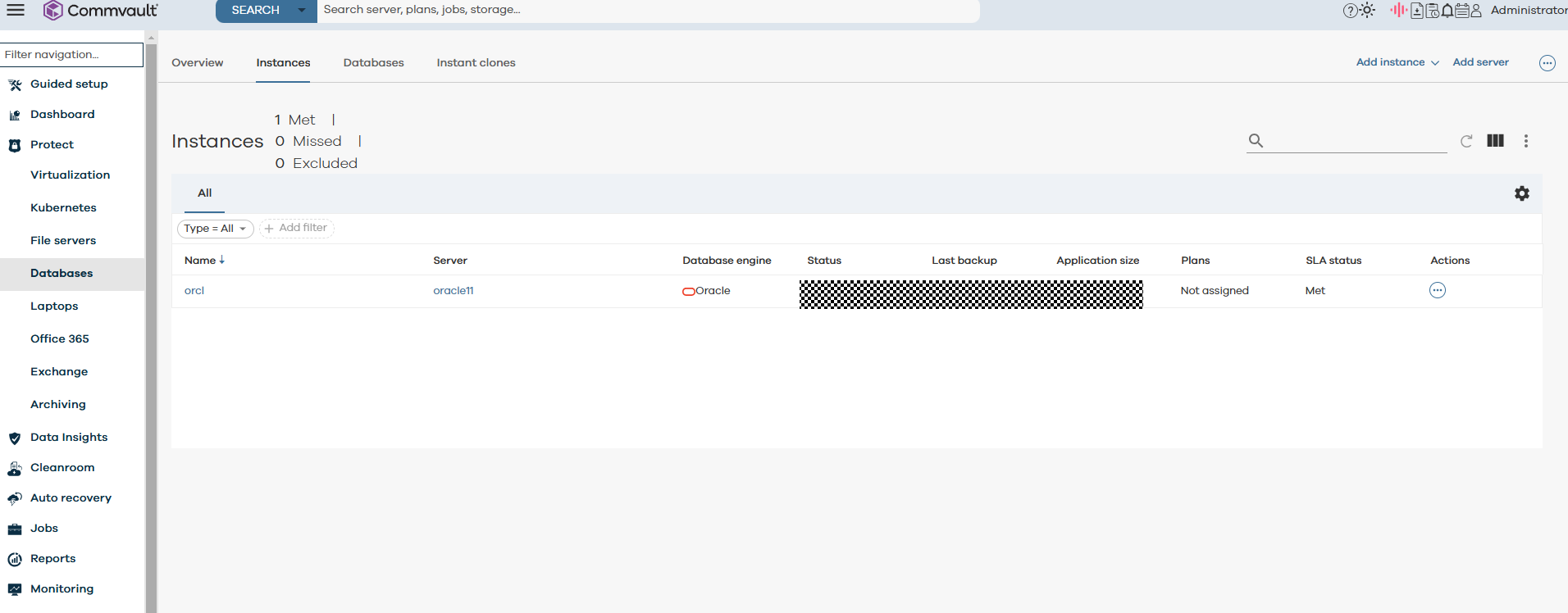Click the Add server link
This screenshot has height=613, width=1568.
pyautogui.click(x=1480, y=62)
